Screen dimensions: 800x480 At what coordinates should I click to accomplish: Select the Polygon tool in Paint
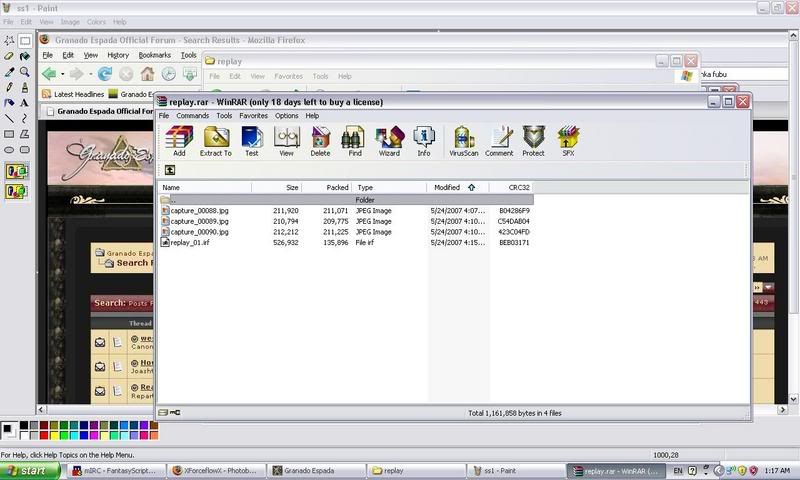[x=24, y=134]
